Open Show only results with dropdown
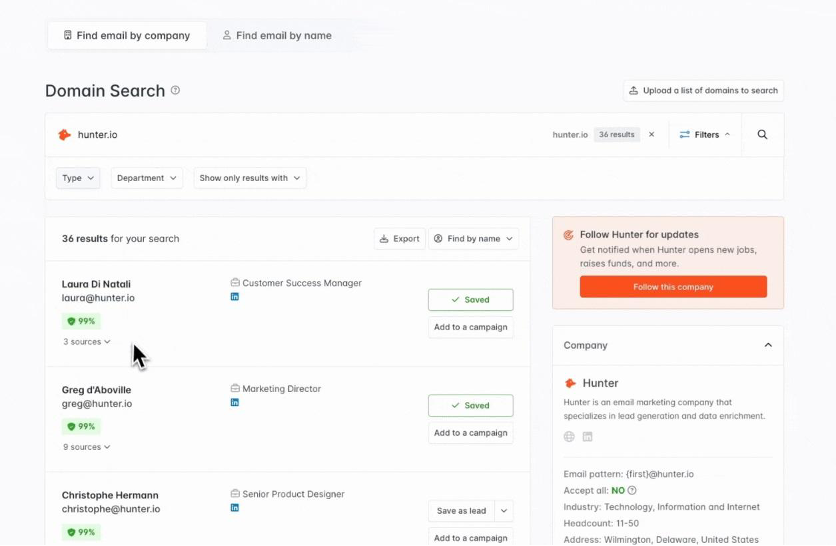The width and height of the screenshot is (836, 546). click(250, 178)
